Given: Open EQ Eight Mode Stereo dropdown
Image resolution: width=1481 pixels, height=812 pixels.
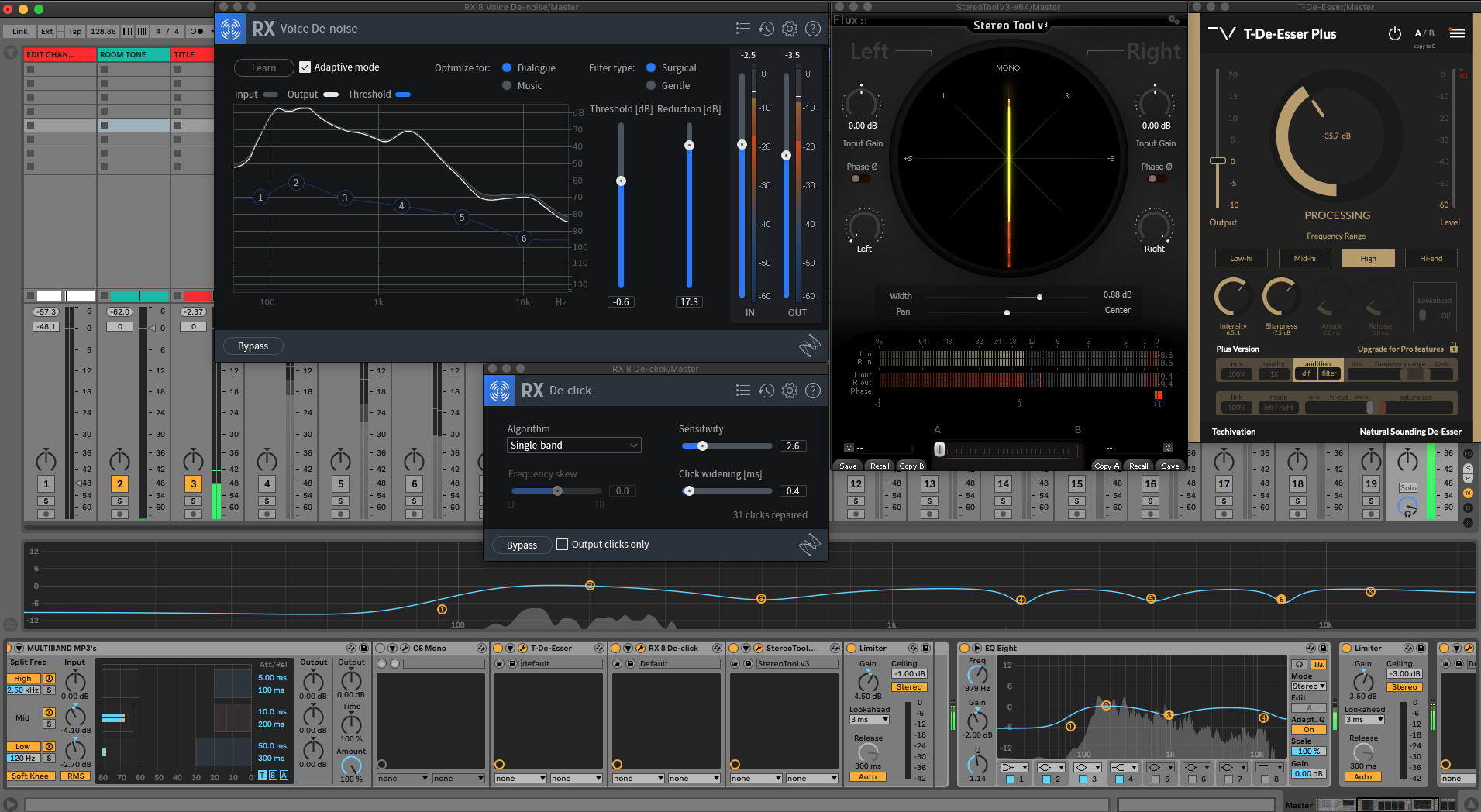Looking at the screenshot, I should tap(1308, 686).
